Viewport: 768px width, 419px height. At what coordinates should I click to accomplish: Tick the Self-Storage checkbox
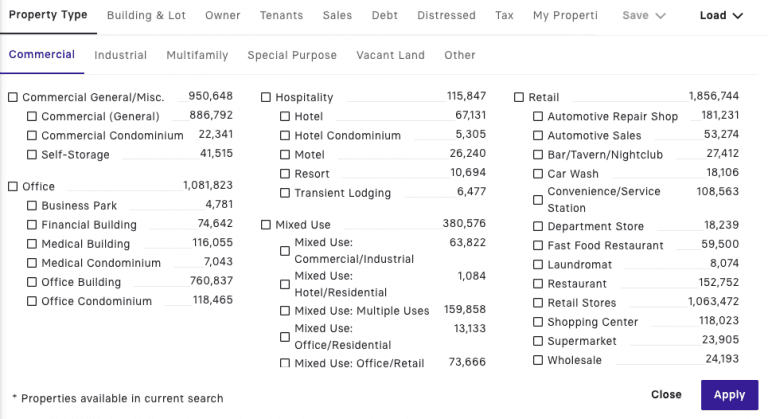[32, 155]
